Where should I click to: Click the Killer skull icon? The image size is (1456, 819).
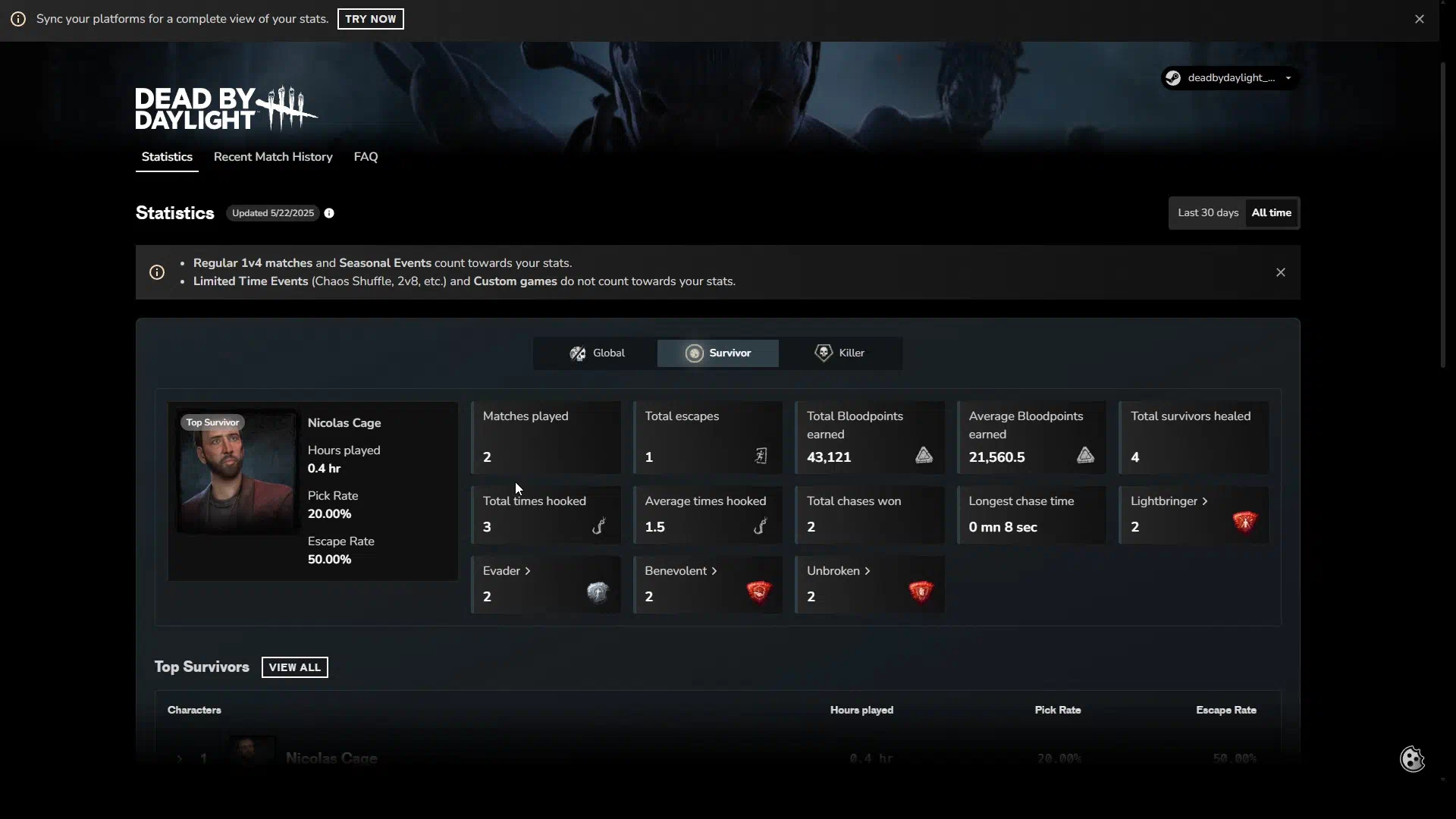[824, 353]
